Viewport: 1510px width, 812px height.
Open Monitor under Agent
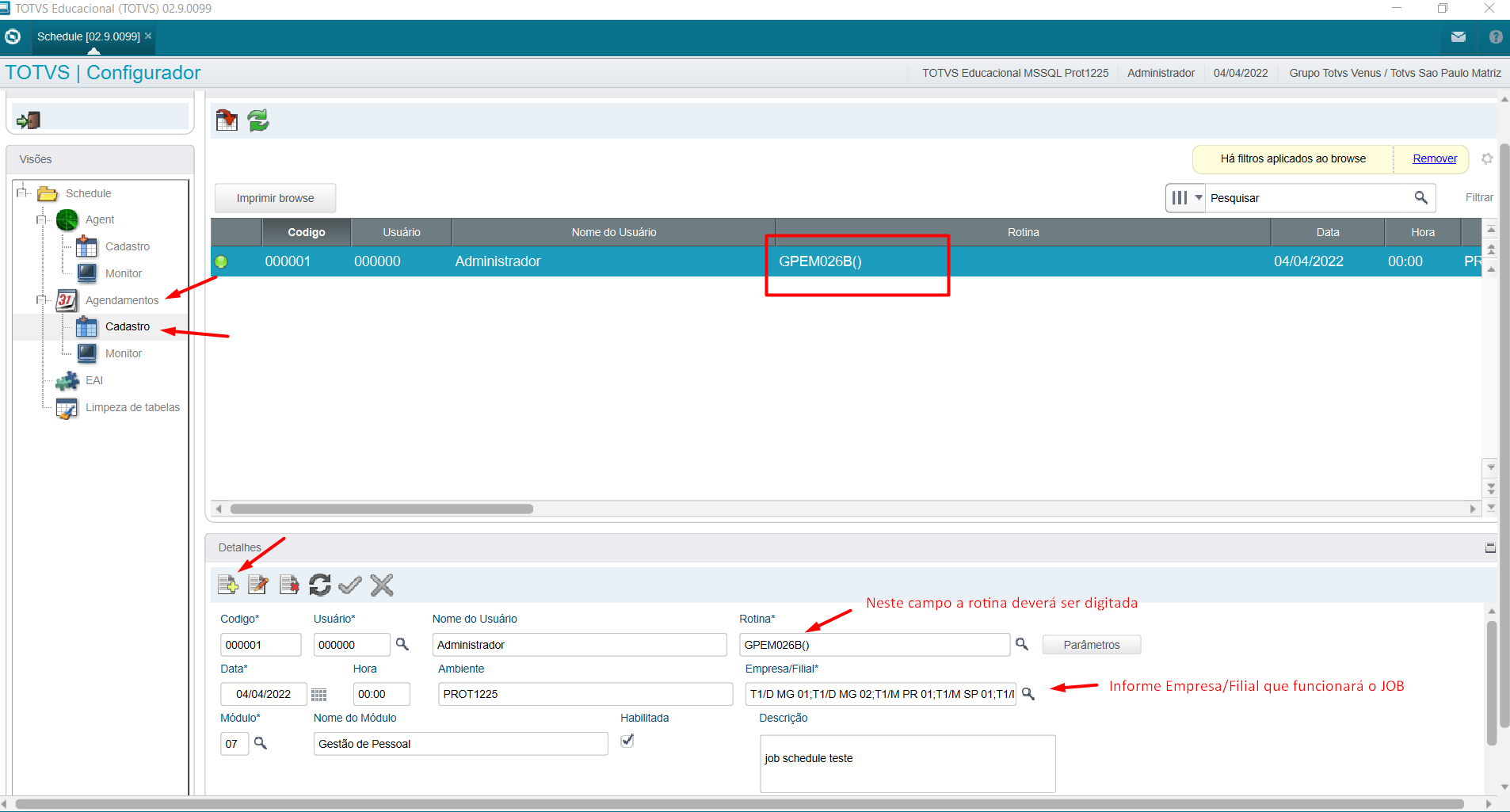pos(123,273)
